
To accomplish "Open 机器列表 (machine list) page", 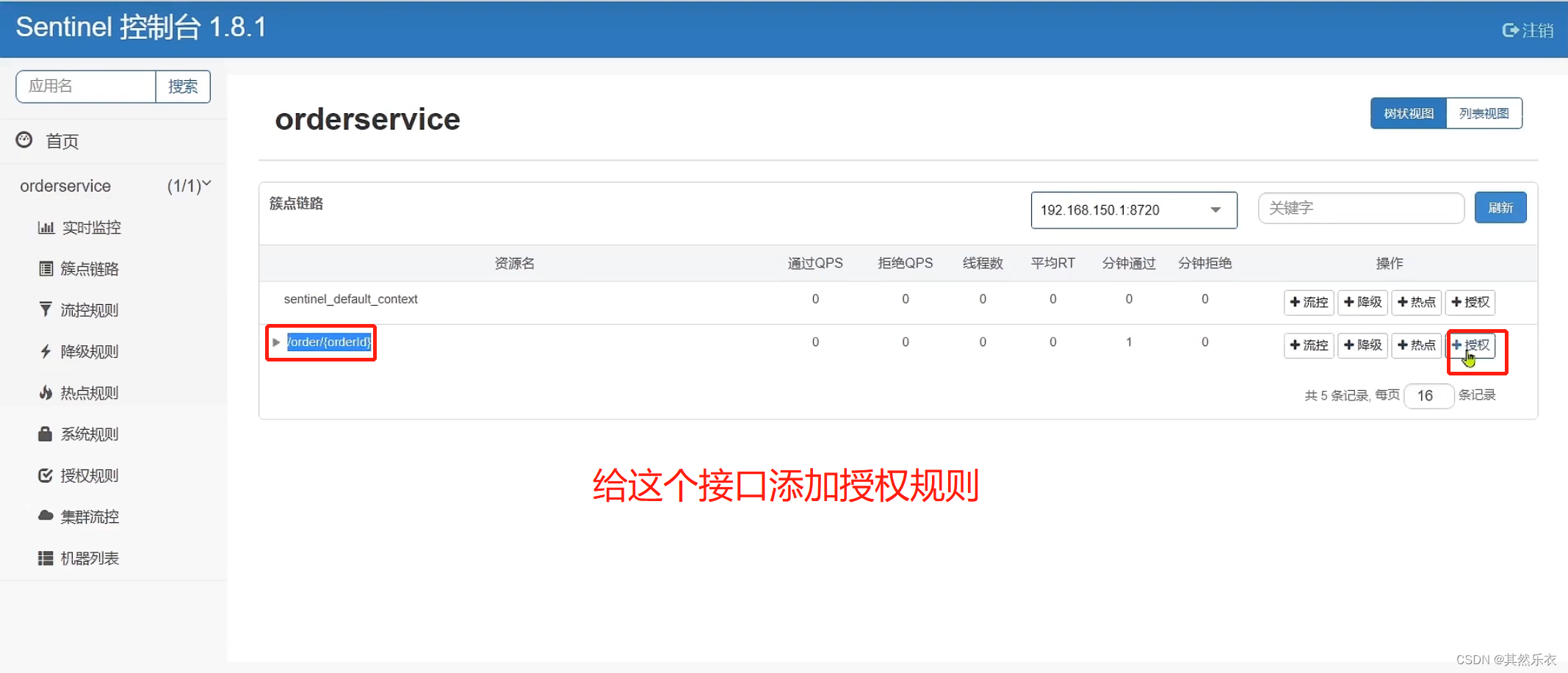I will click(x=90, y=558).
